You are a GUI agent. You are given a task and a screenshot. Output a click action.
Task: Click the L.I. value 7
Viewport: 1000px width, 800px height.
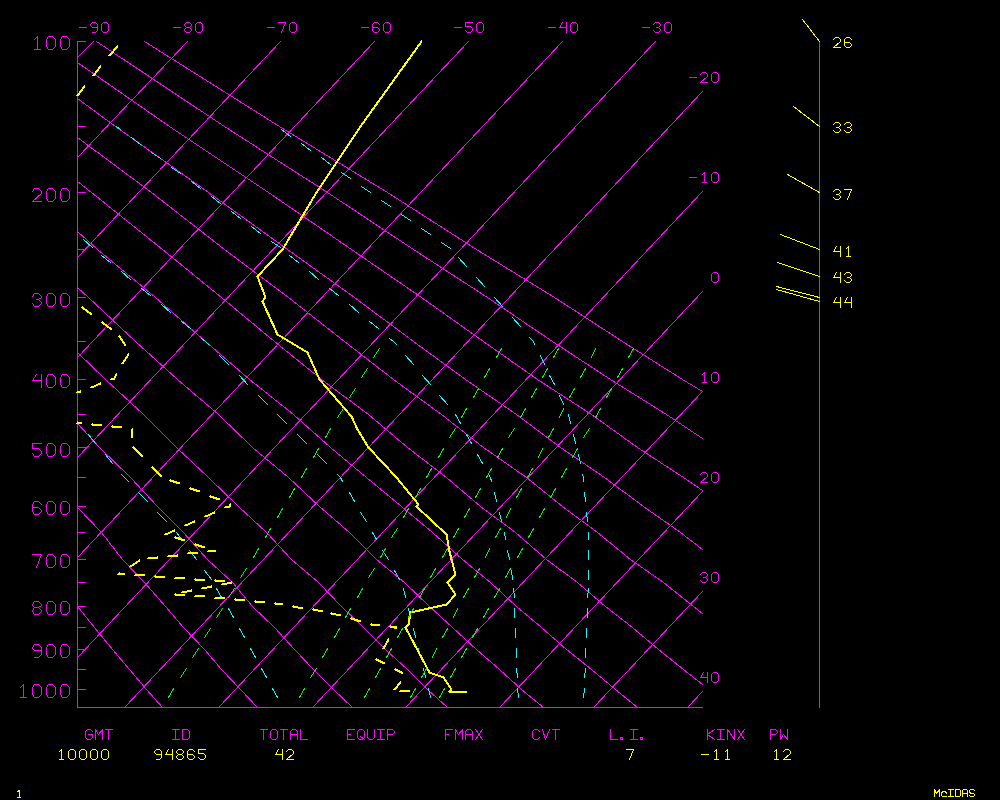click(x=630, y=755)
